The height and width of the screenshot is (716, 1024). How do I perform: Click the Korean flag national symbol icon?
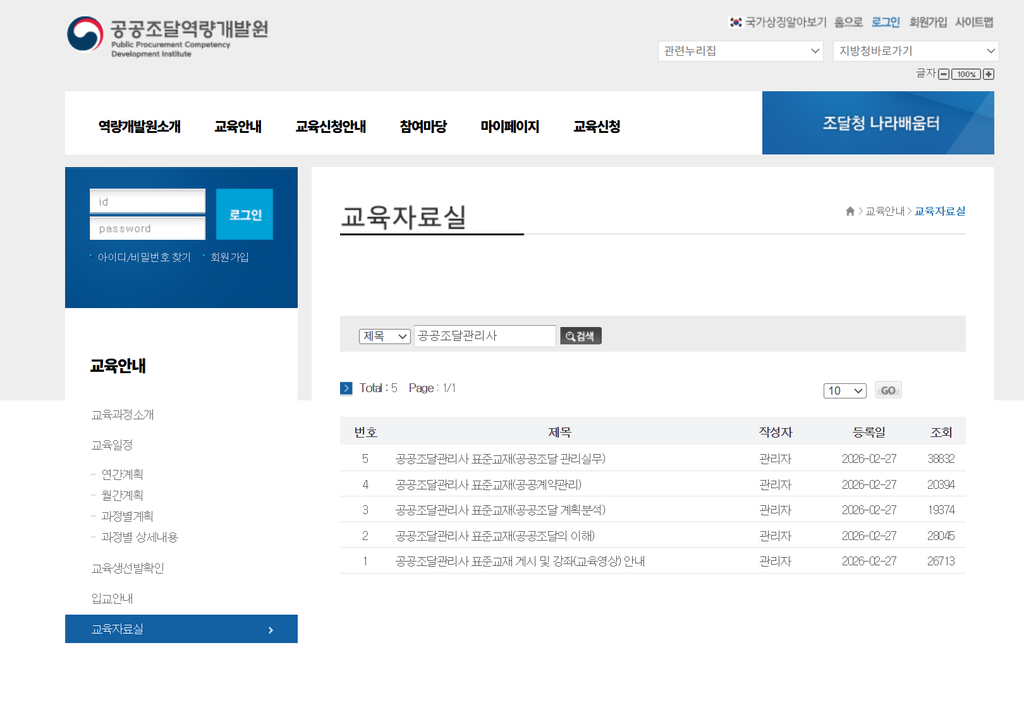(x=735, y=22)
